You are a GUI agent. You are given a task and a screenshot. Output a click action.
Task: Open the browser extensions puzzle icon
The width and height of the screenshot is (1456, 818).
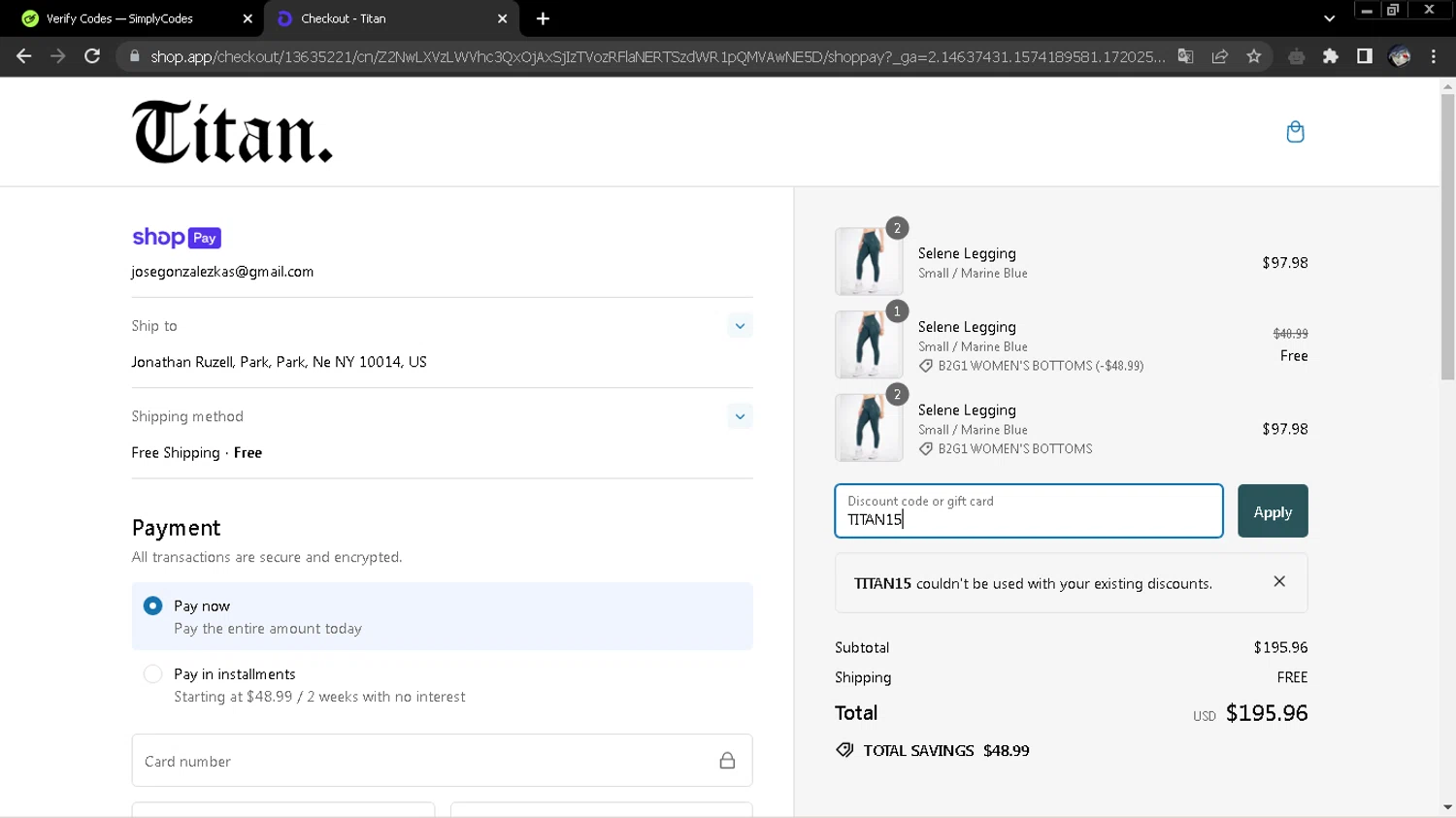1331,56
